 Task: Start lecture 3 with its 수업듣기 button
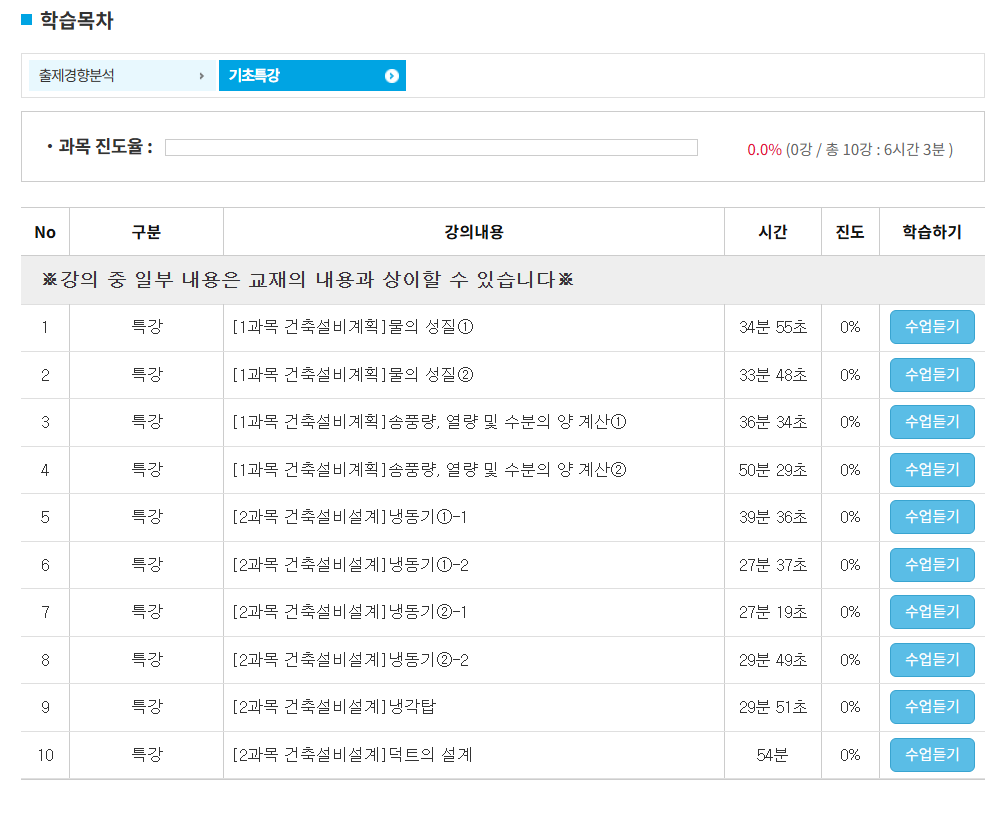(x=931, y=422)
